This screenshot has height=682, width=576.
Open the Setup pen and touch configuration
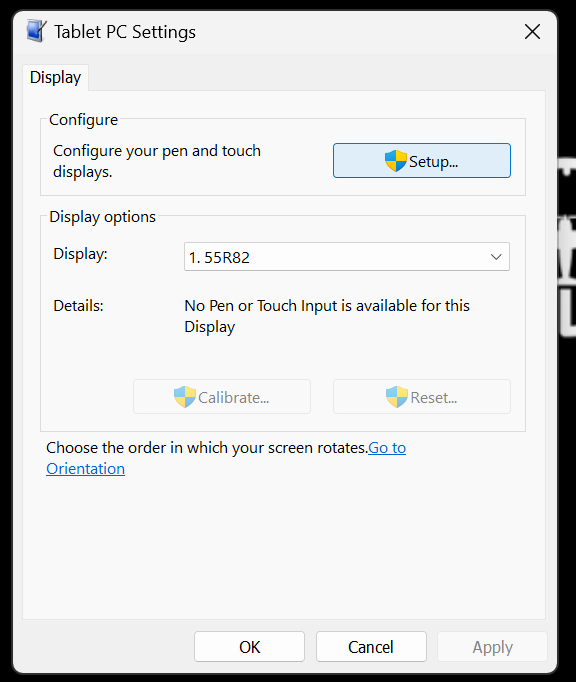click(422, 160)
